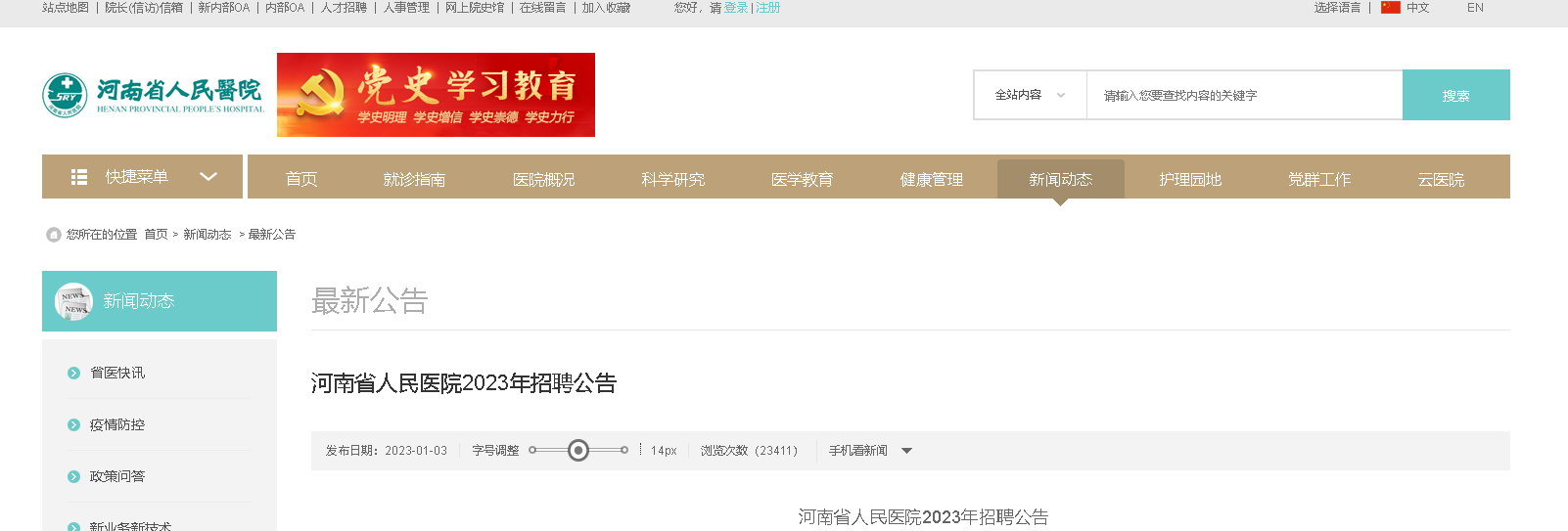
Task: Switch language to EN
Action: (1475, 8)
